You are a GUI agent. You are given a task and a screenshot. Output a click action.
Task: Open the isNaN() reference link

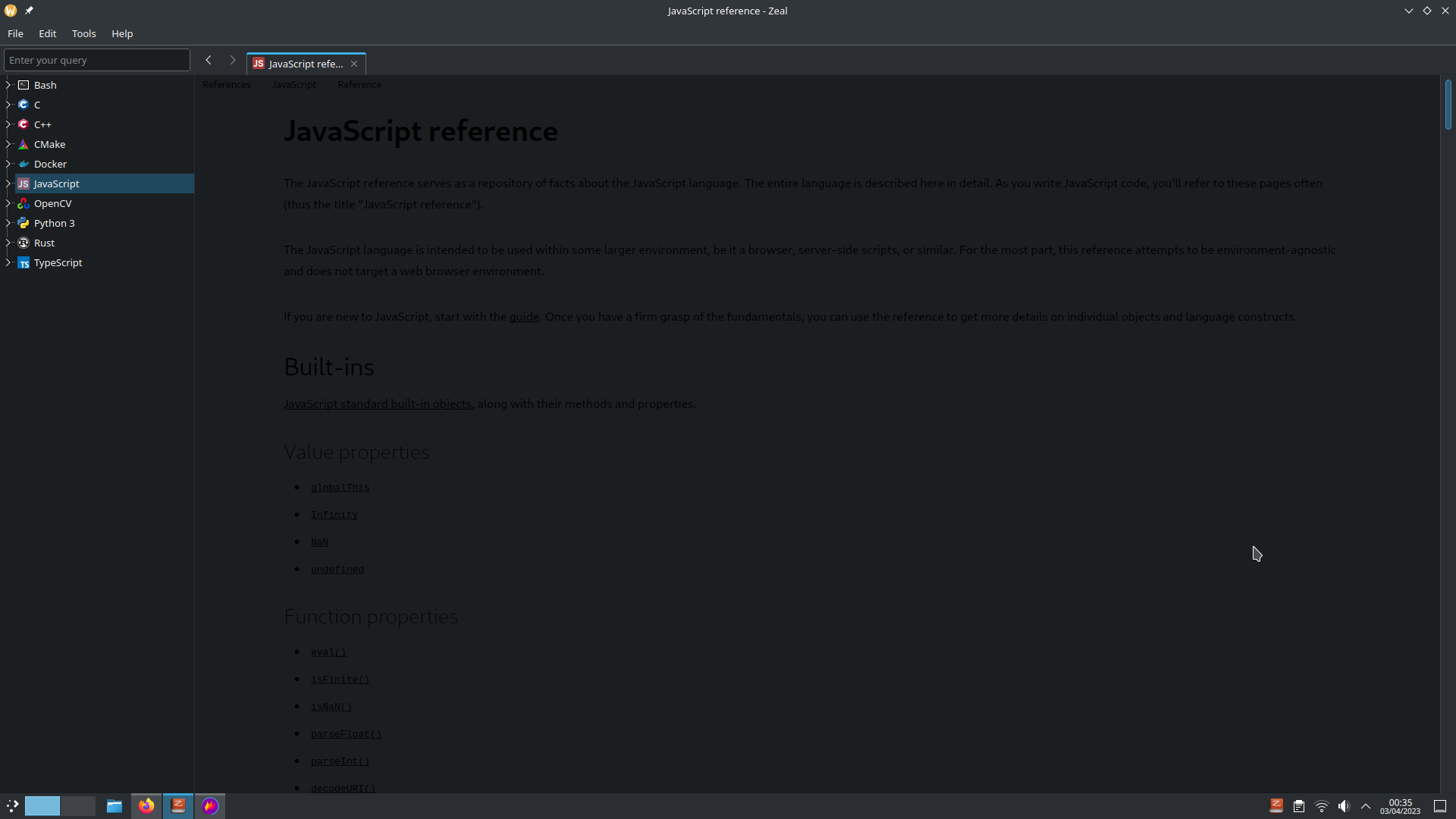pos(331,707)
